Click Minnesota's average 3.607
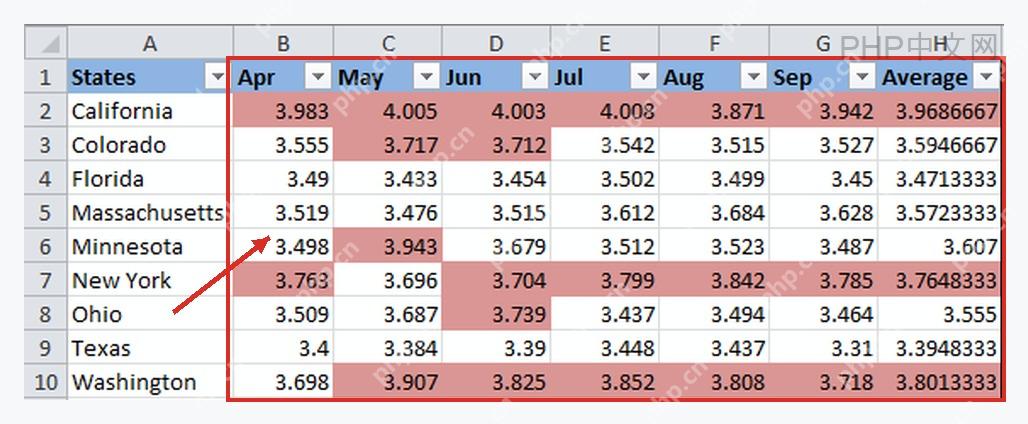This screenshot has width=1028, height=424. click(939, 246)
